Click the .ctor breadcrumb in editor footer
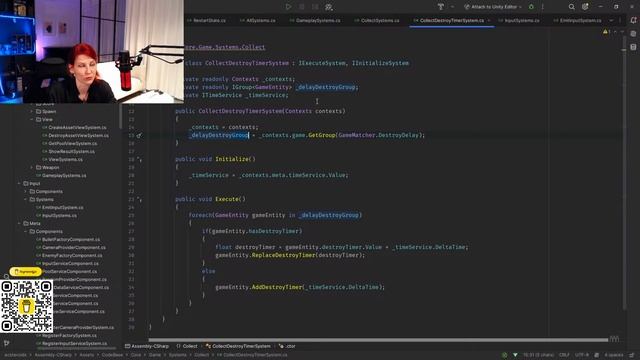640x360 pixels. tap(287, 346)
